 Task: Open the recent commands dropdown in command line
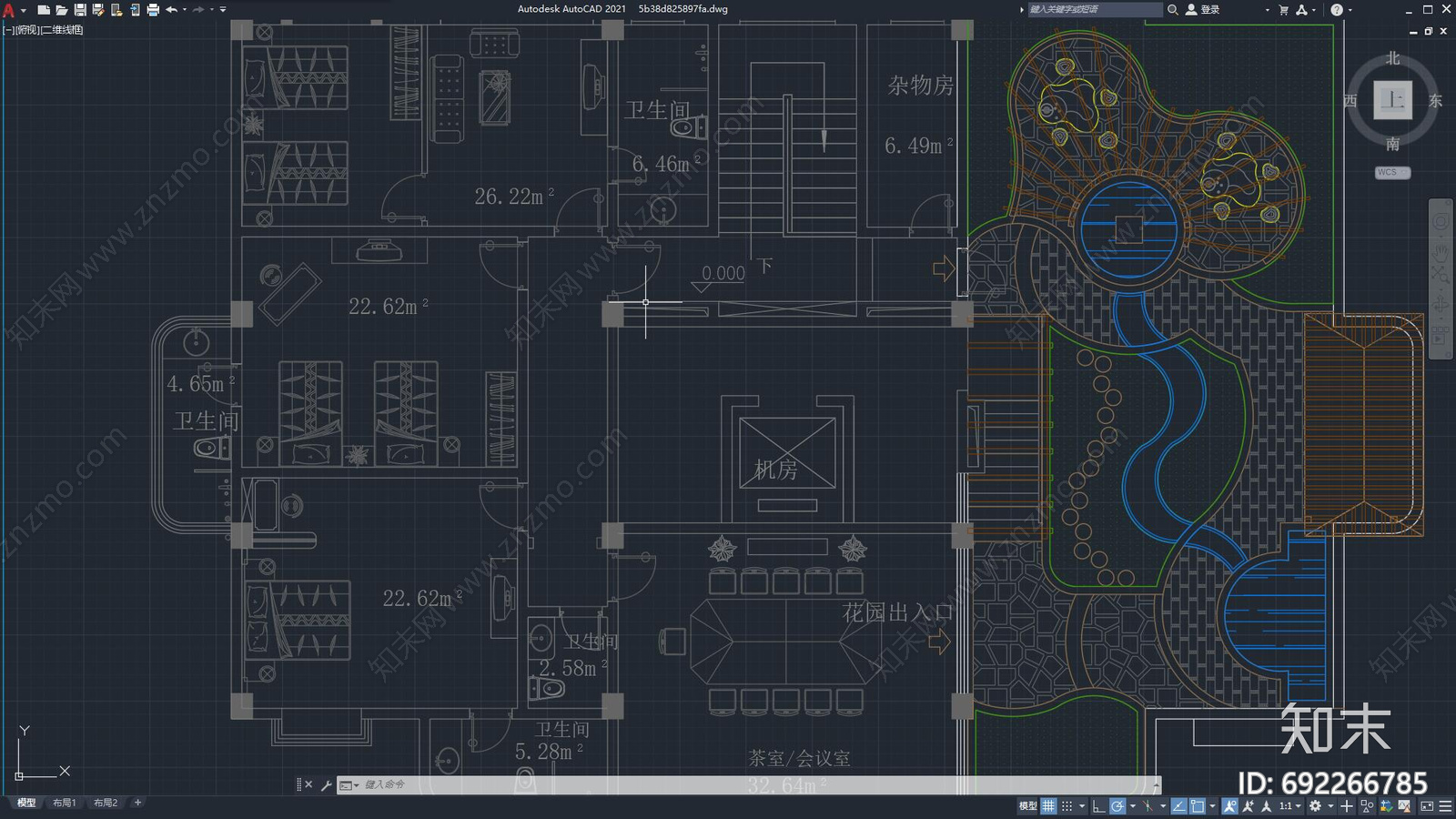click(x=349, y=784)
